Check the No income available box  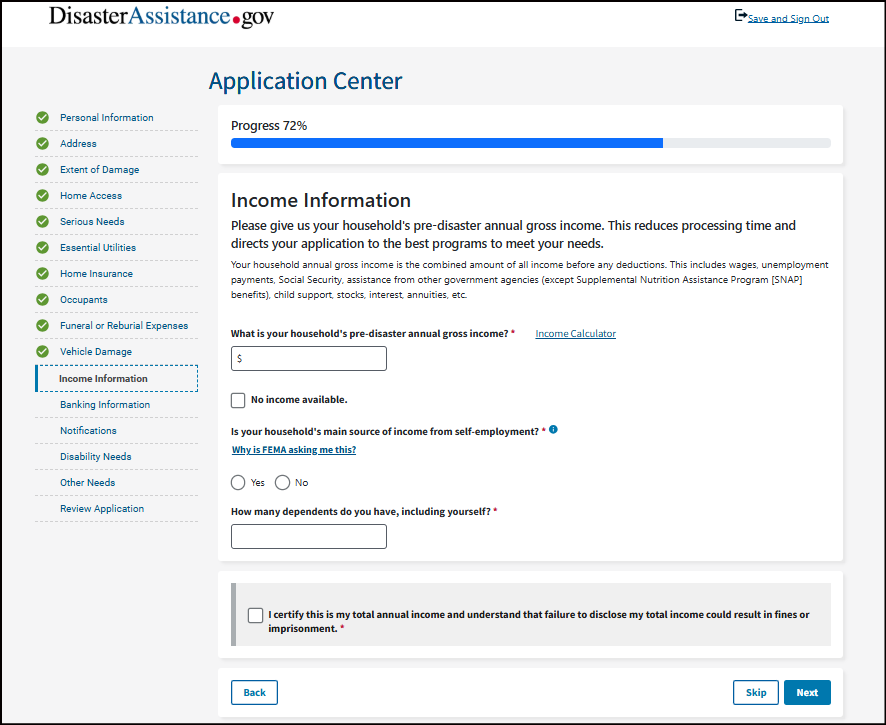tap(238, 400)
